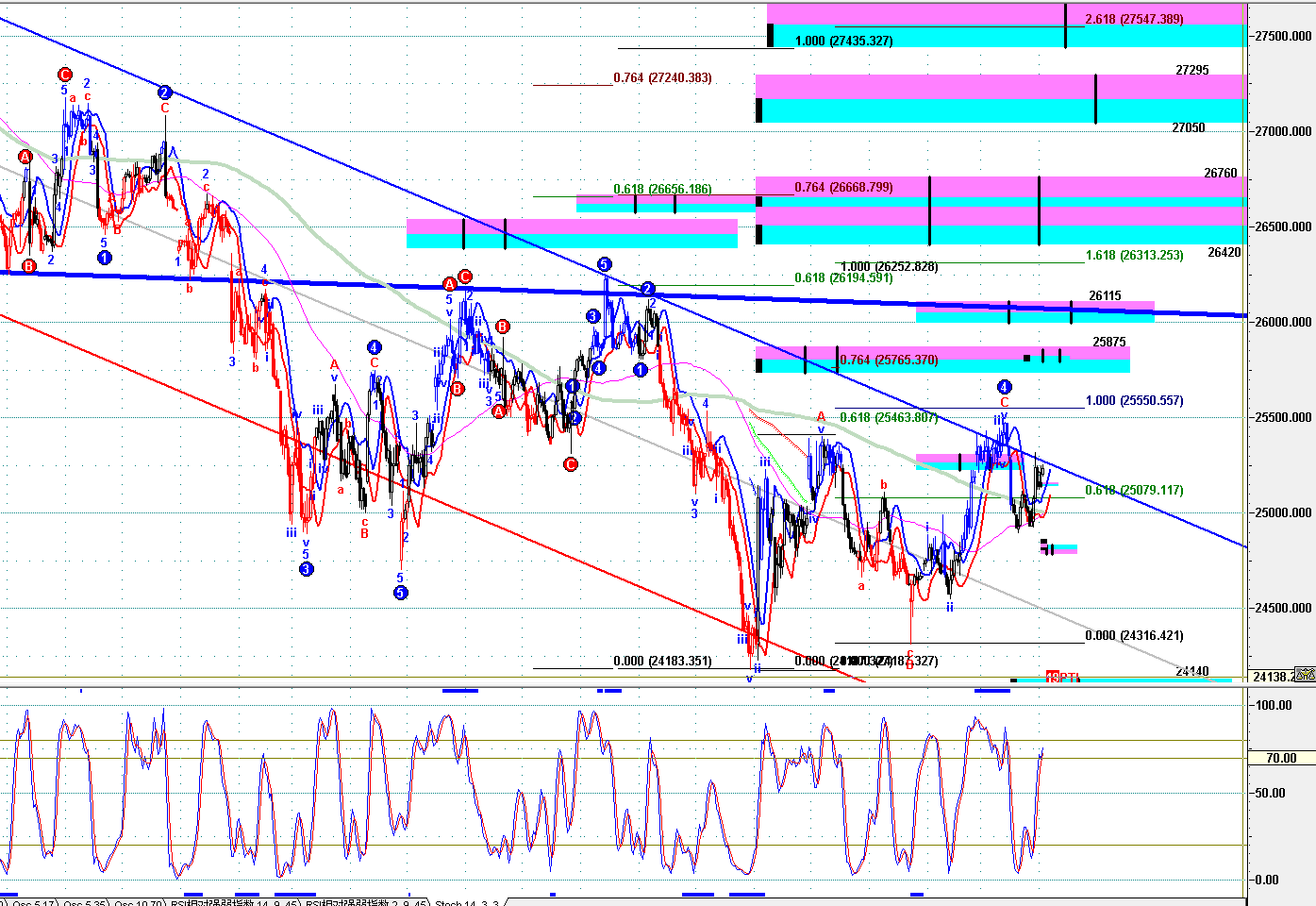Select the 0.000 (24183.351) base label

click(x=662, y=661)
